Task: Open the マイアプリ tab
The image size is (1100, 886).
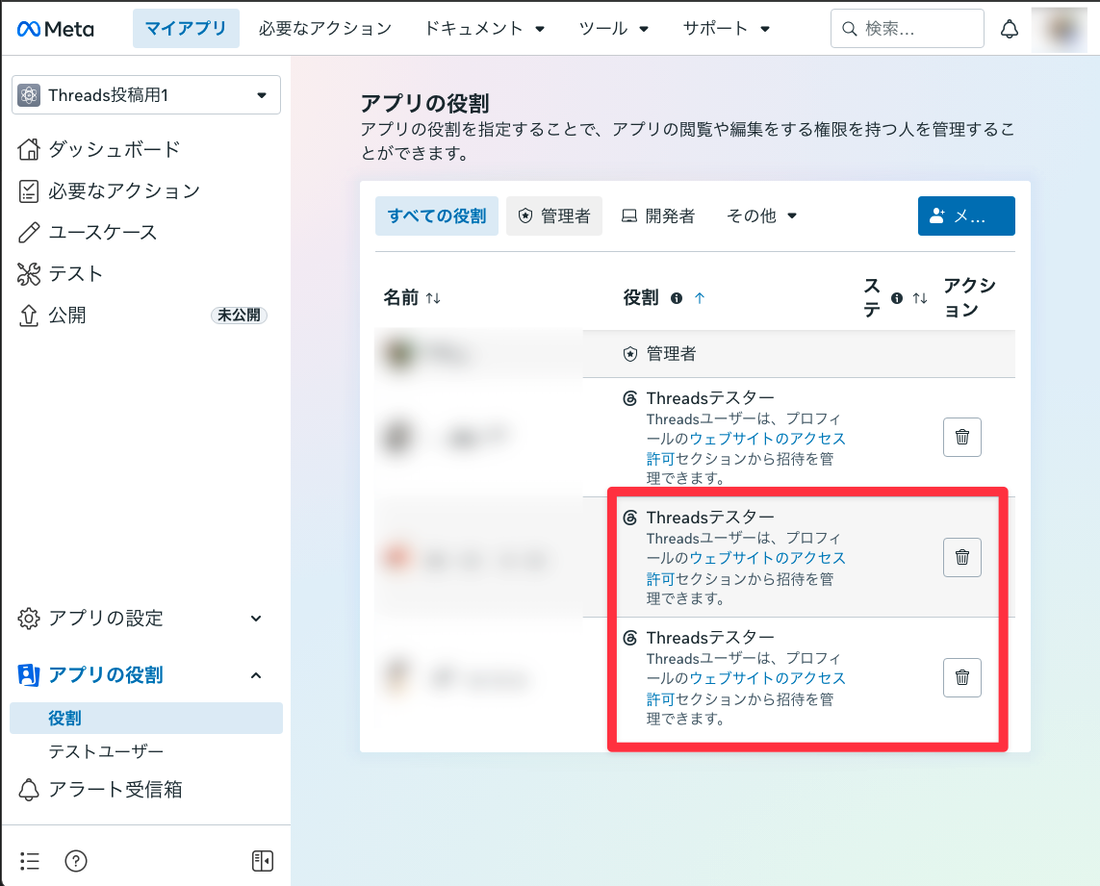Action: (186, 29)
